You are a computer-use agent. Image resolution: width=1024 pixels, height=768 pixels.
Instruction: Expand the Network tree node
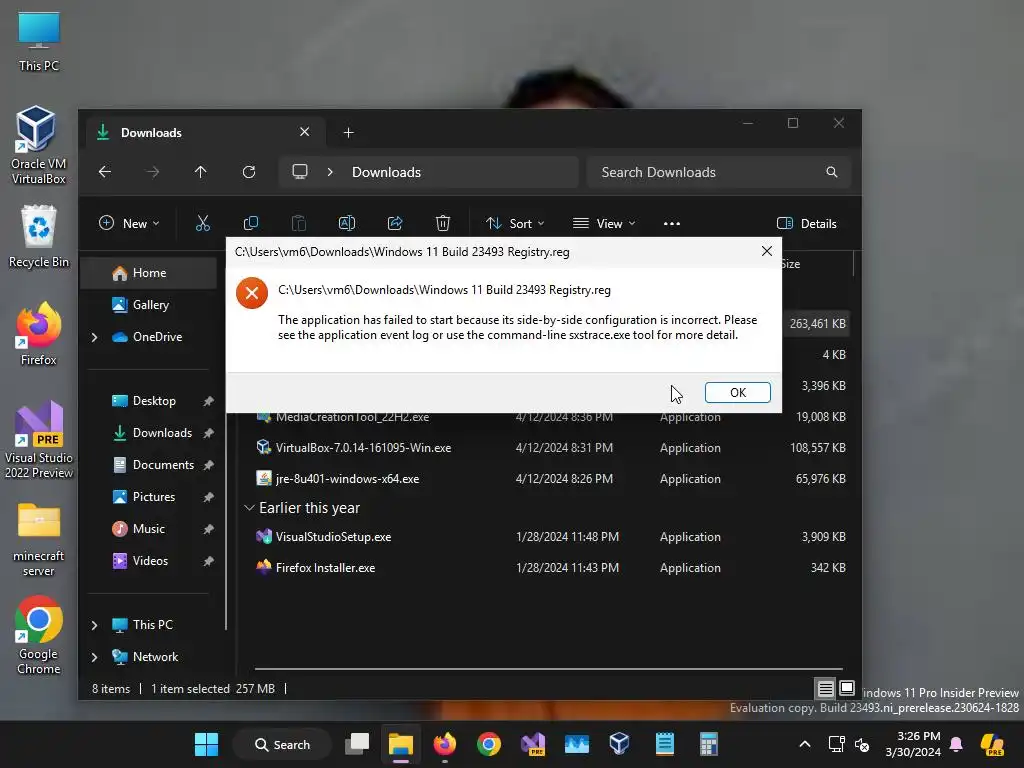point(95,657)
